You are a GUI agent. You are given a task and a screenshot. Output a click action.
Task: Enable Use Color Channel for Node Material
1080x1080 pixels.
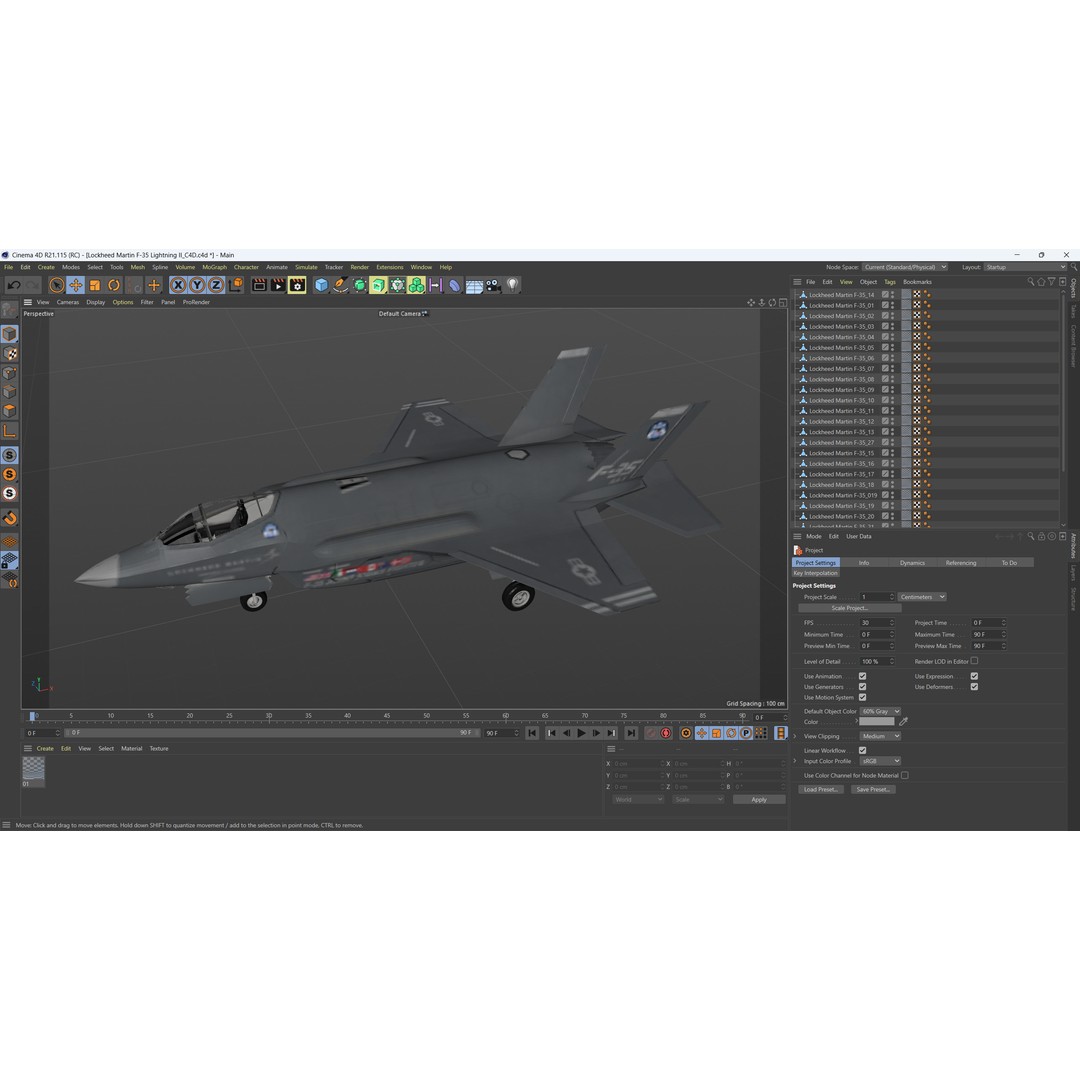905,776
